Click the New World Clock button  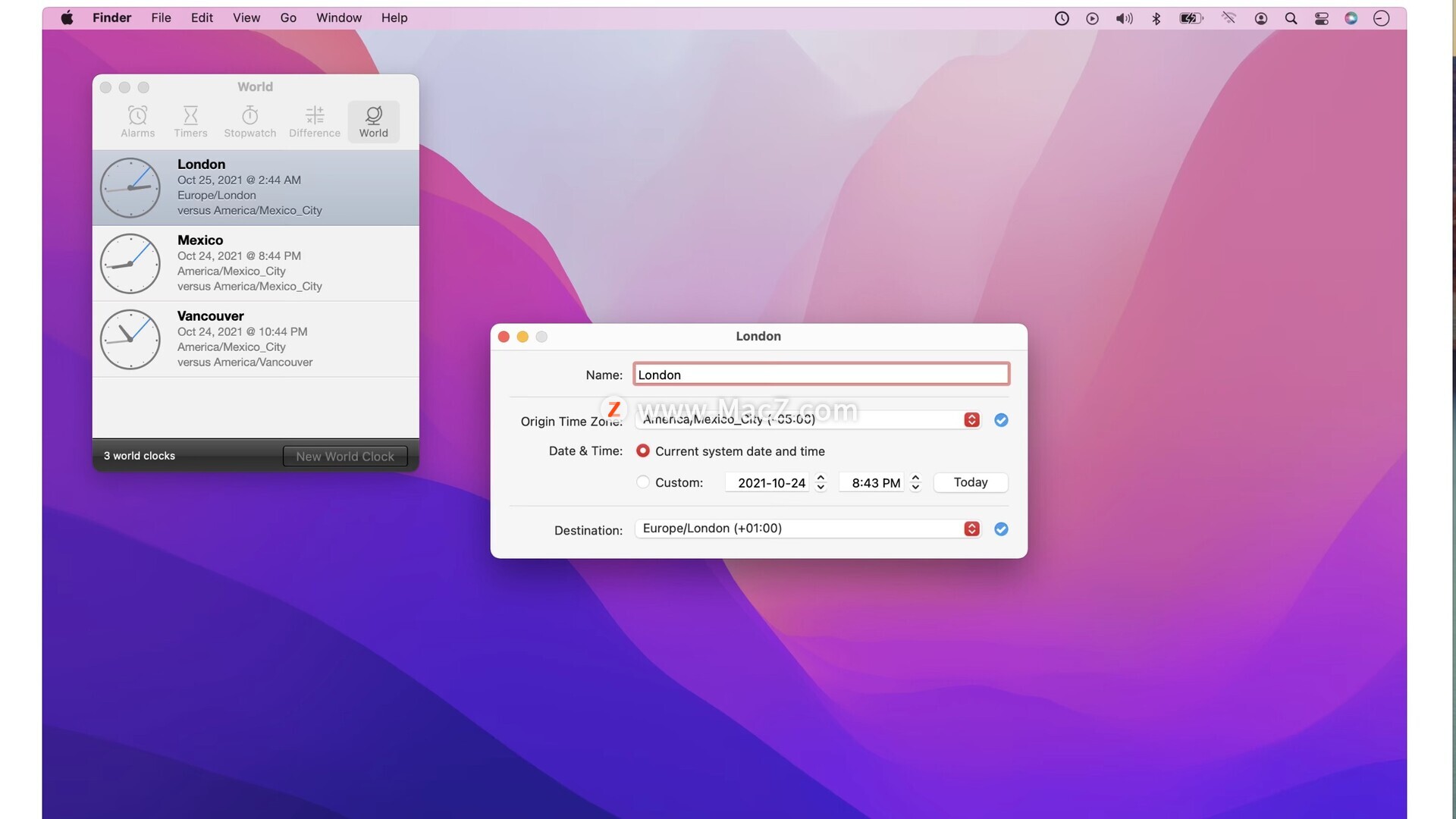pyautogui.click(x=345, y=456)
